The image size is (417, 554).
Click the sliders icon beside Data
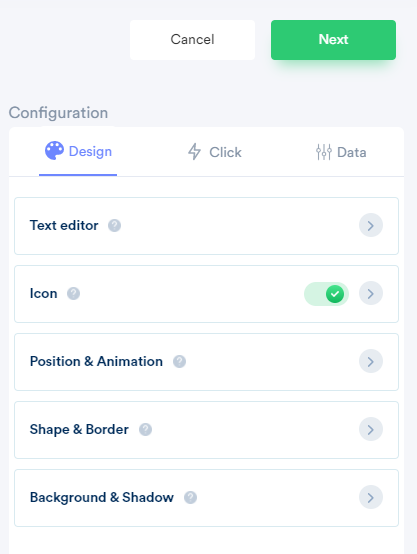pos(324,152)
